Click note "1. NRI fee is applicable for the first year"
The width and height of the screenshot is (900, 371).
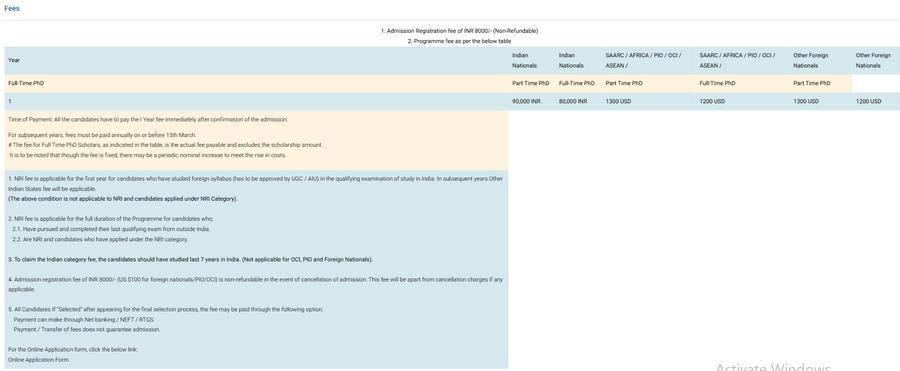(x=255, y=184)
